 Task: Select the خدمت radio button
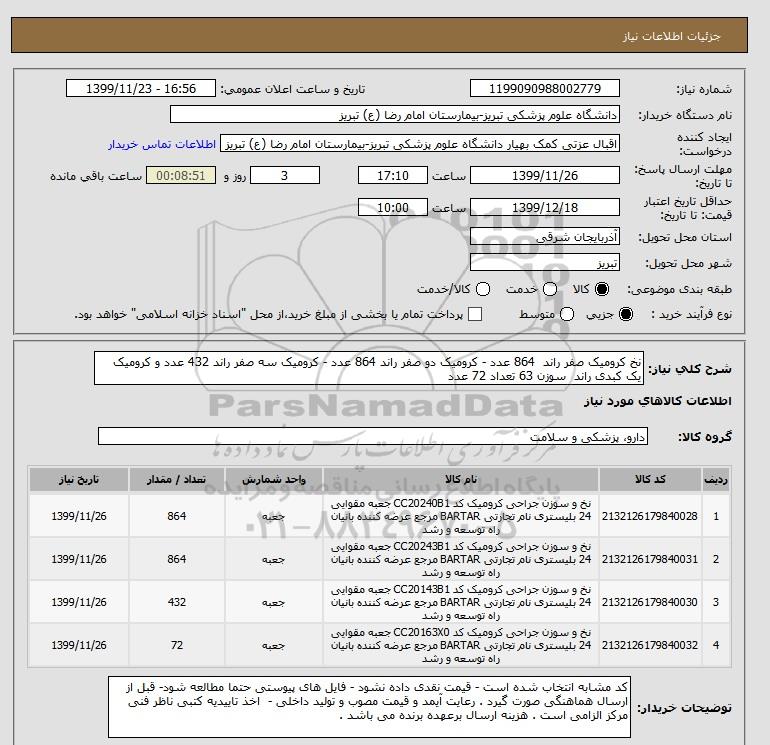tap(550, 289)
